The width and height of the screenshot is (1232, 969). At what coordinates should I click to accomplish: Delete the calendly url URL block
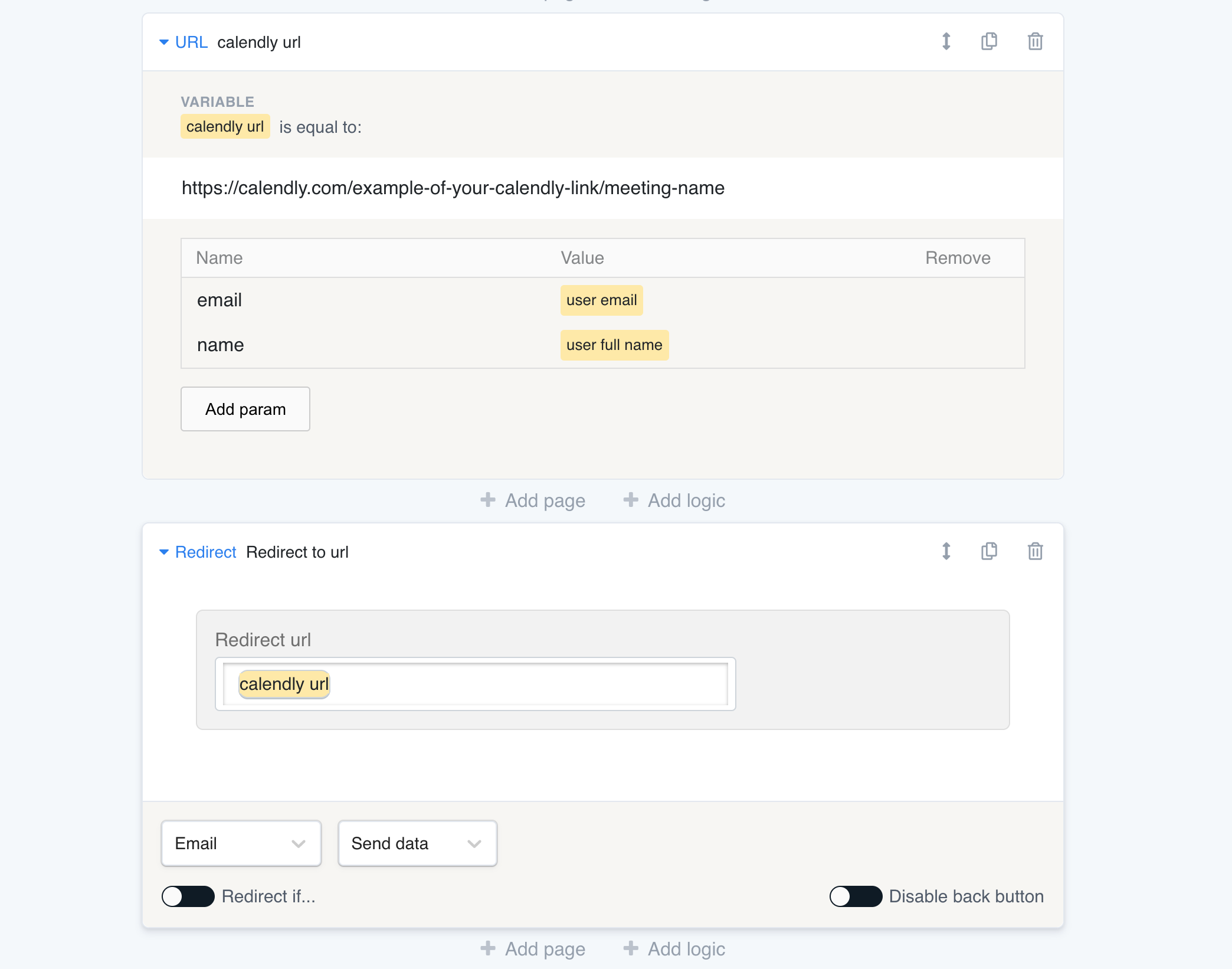tap(1035, 42)
